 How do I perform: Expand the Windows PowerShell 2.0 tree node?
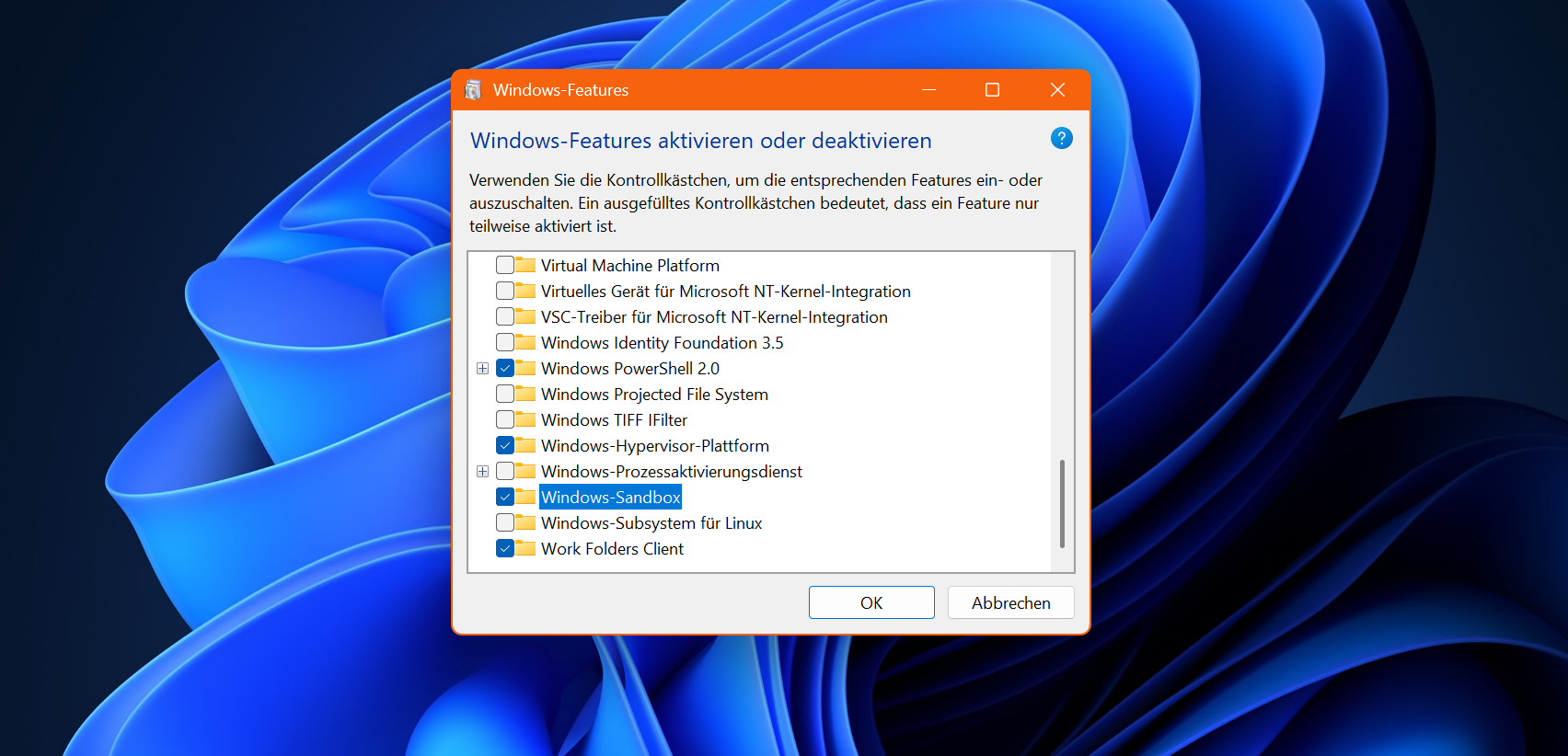482,368
